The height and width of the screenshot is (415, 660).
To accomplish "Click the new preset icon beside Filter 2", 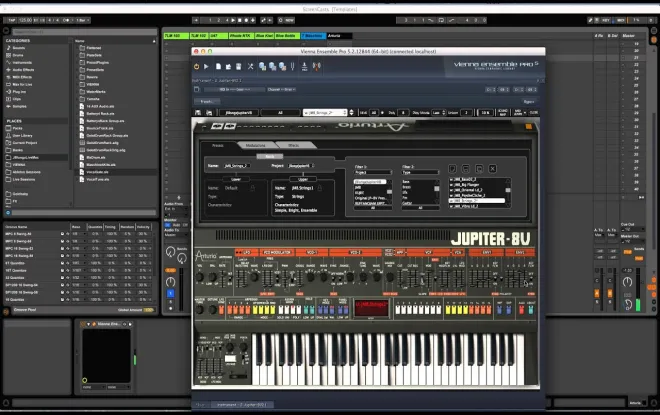I will point(452,169).
